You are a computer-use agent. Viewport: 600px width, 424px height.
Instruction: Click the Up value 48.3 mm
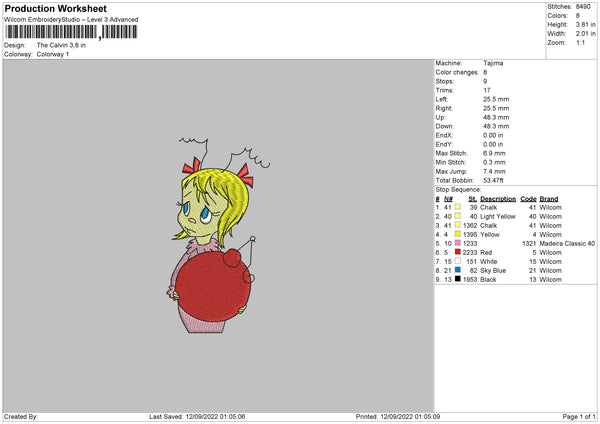pos(496,117)
